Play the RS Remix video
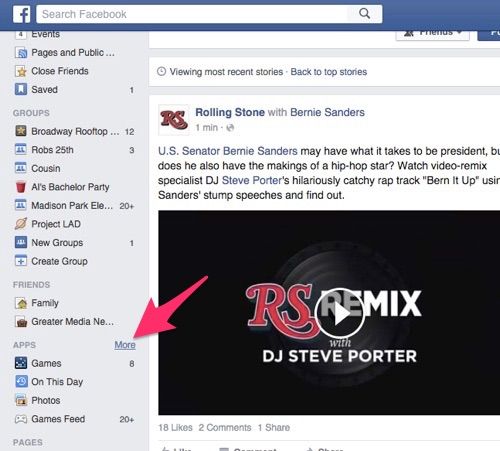Viewport: 500px width, 451px height. (x=339, y=313)
